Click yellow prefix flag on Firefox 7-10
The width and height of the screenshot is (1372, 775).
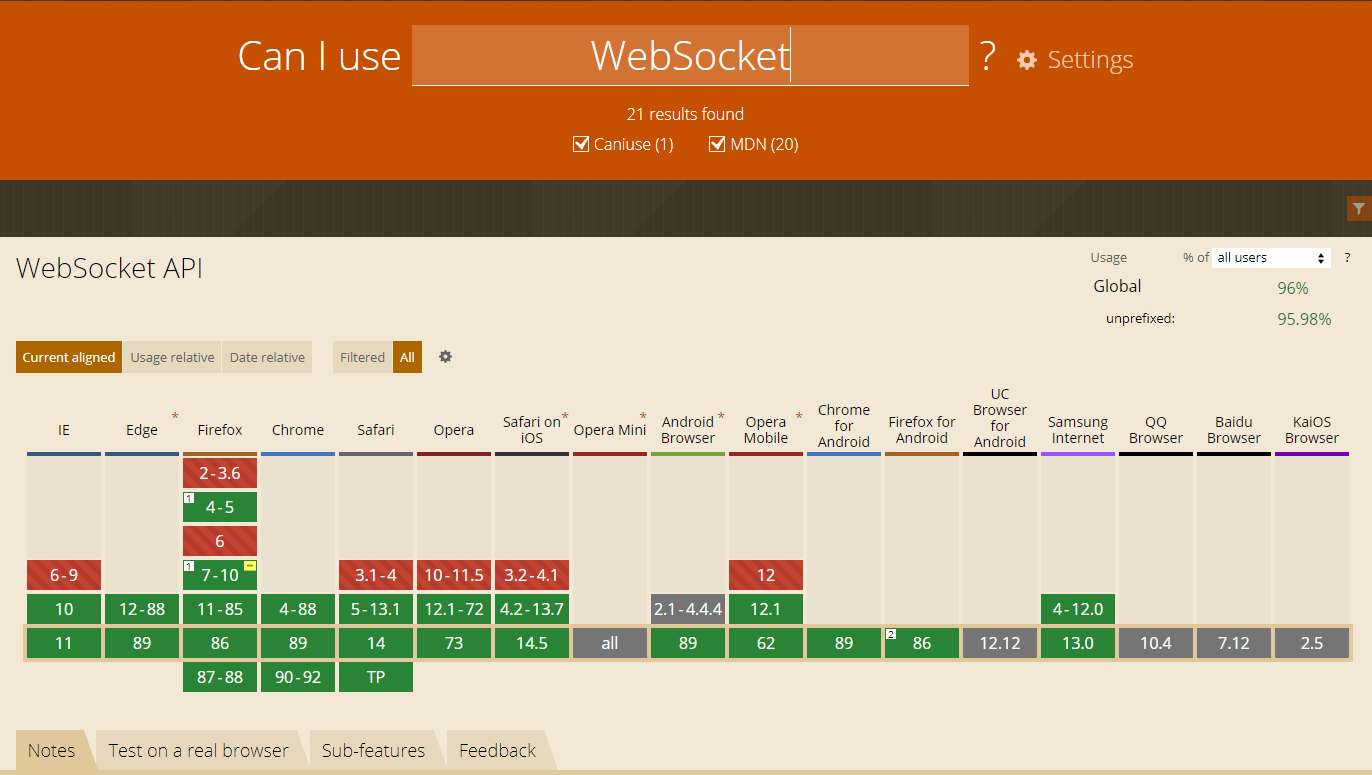pos(250,566)
